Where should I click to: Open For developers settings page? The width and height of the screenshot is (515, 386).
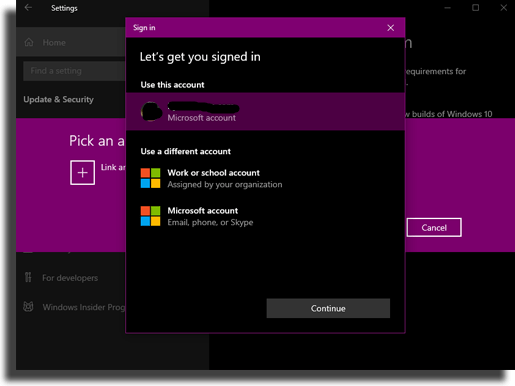[x=71, y=278]
